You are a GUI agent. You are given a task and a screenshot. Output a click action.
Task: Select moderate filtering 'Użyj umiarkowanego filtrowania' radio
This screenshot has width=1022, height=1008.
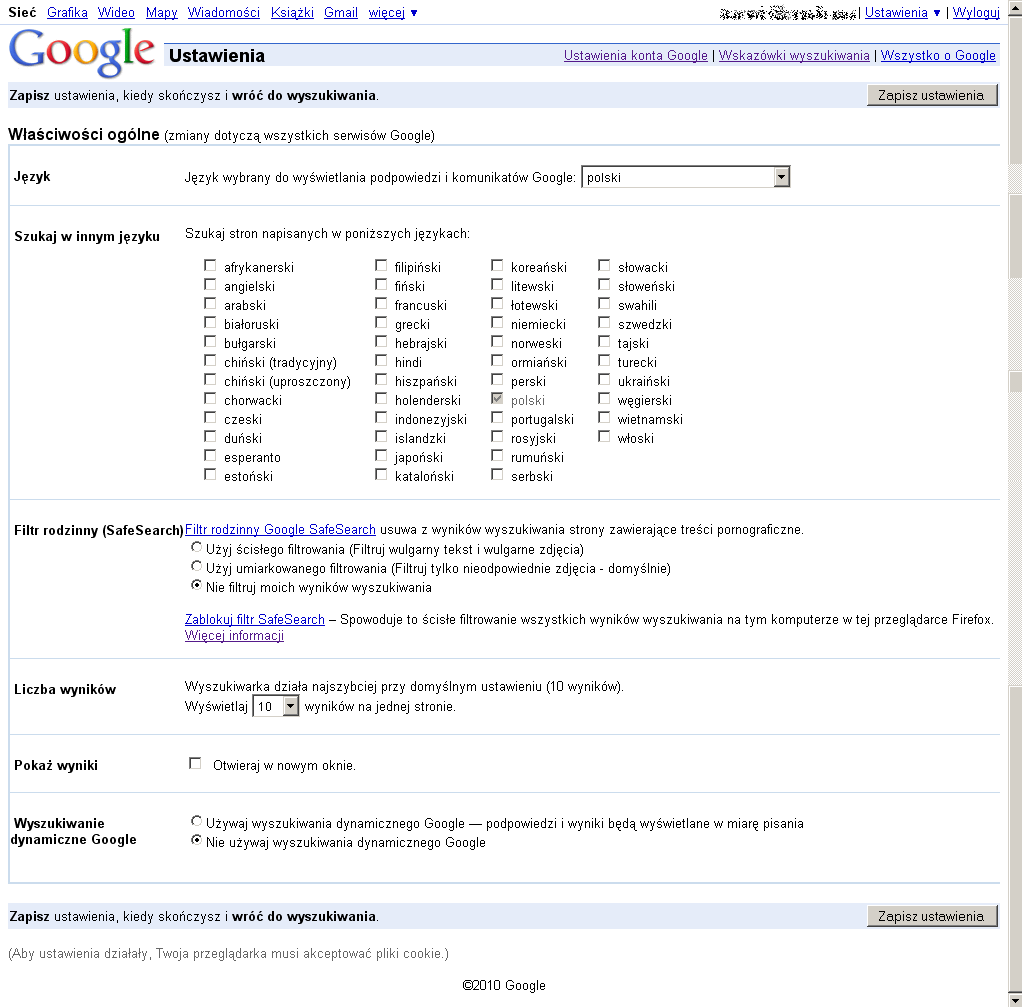(x=196, y=566)
